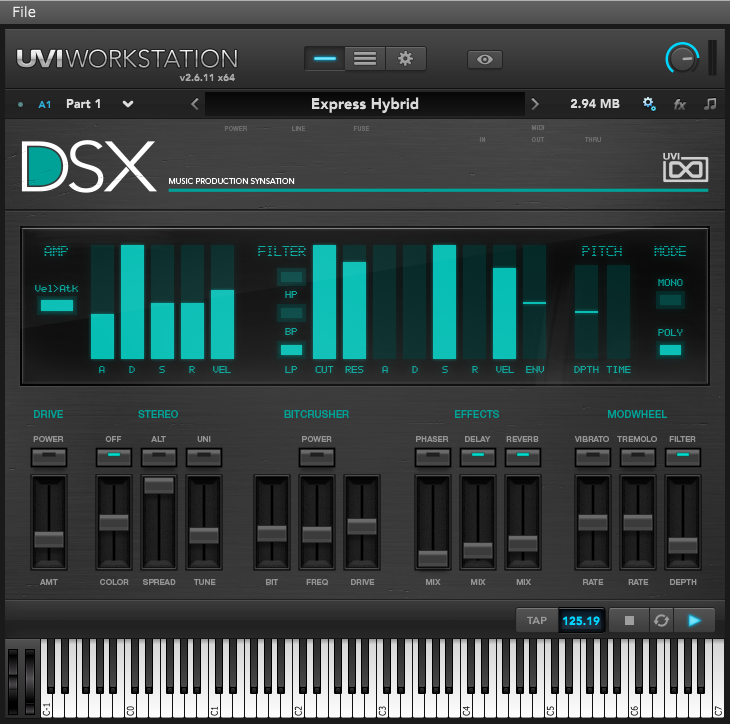Toggle the STEREO UNI switch
This screenshot has width=730, height=724.
click(204, 457)
